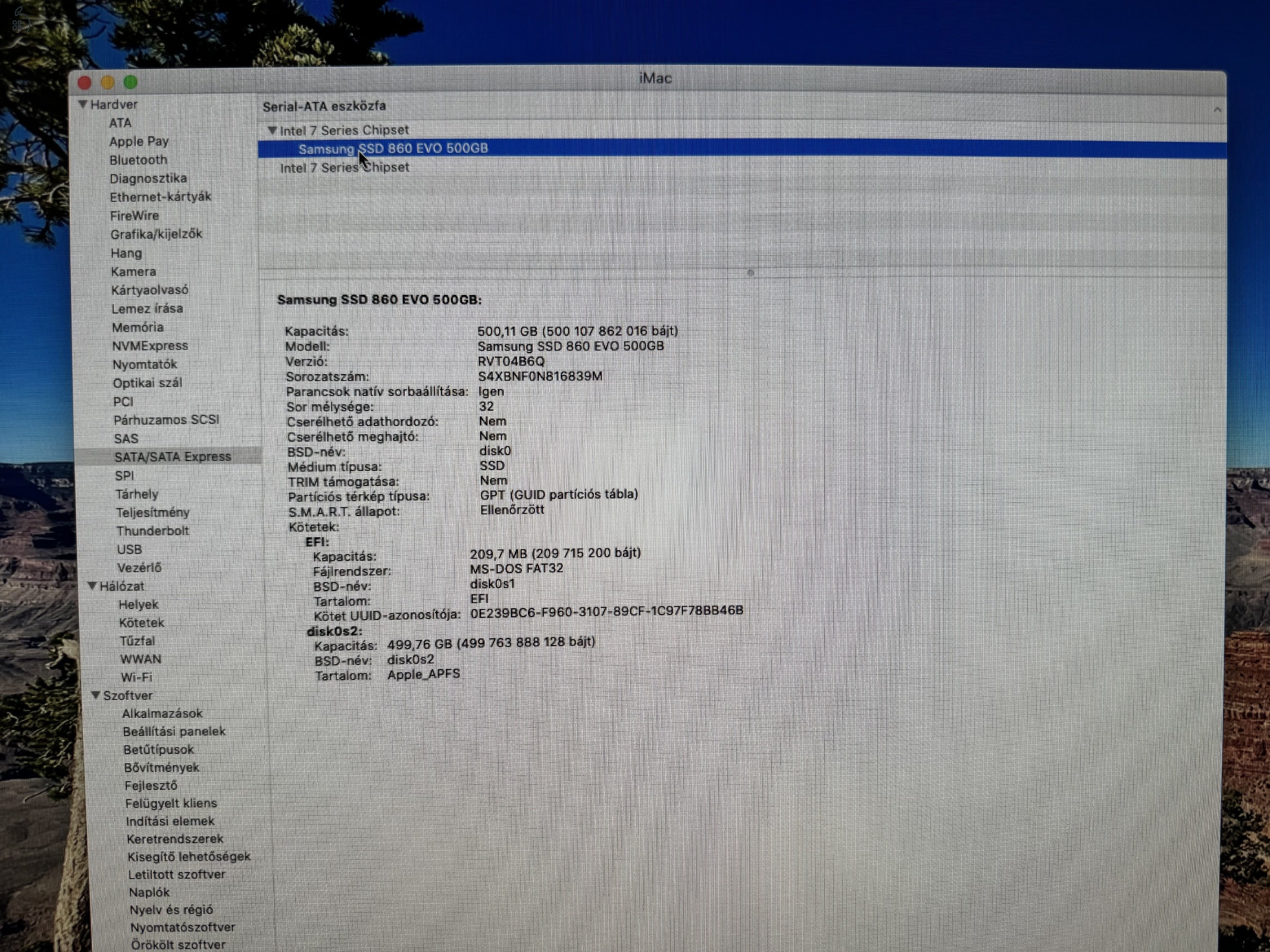Screen dimensions: 1270x952
Task: Click serial number S4XBNF0N816839M
Action: (x=540, y=377)
